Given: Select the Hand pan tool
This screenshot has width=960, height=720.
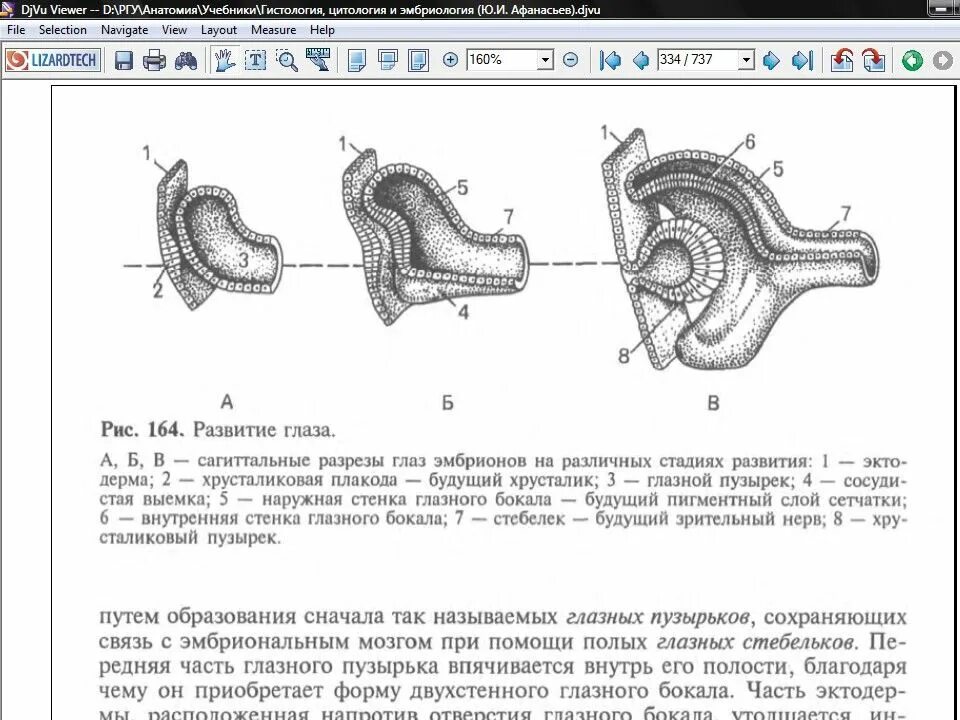Looking at the screenshot, I should coord(225,60).
